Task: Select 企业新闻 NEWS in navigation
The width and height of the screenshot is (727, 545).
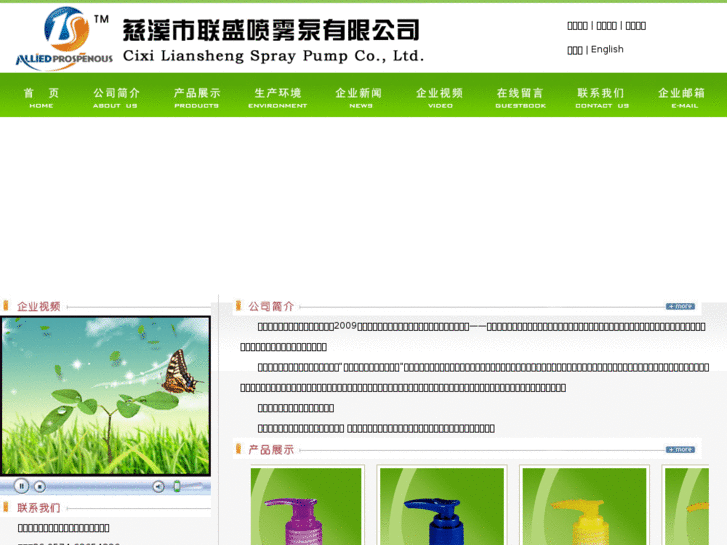Action: coord(358,98)
